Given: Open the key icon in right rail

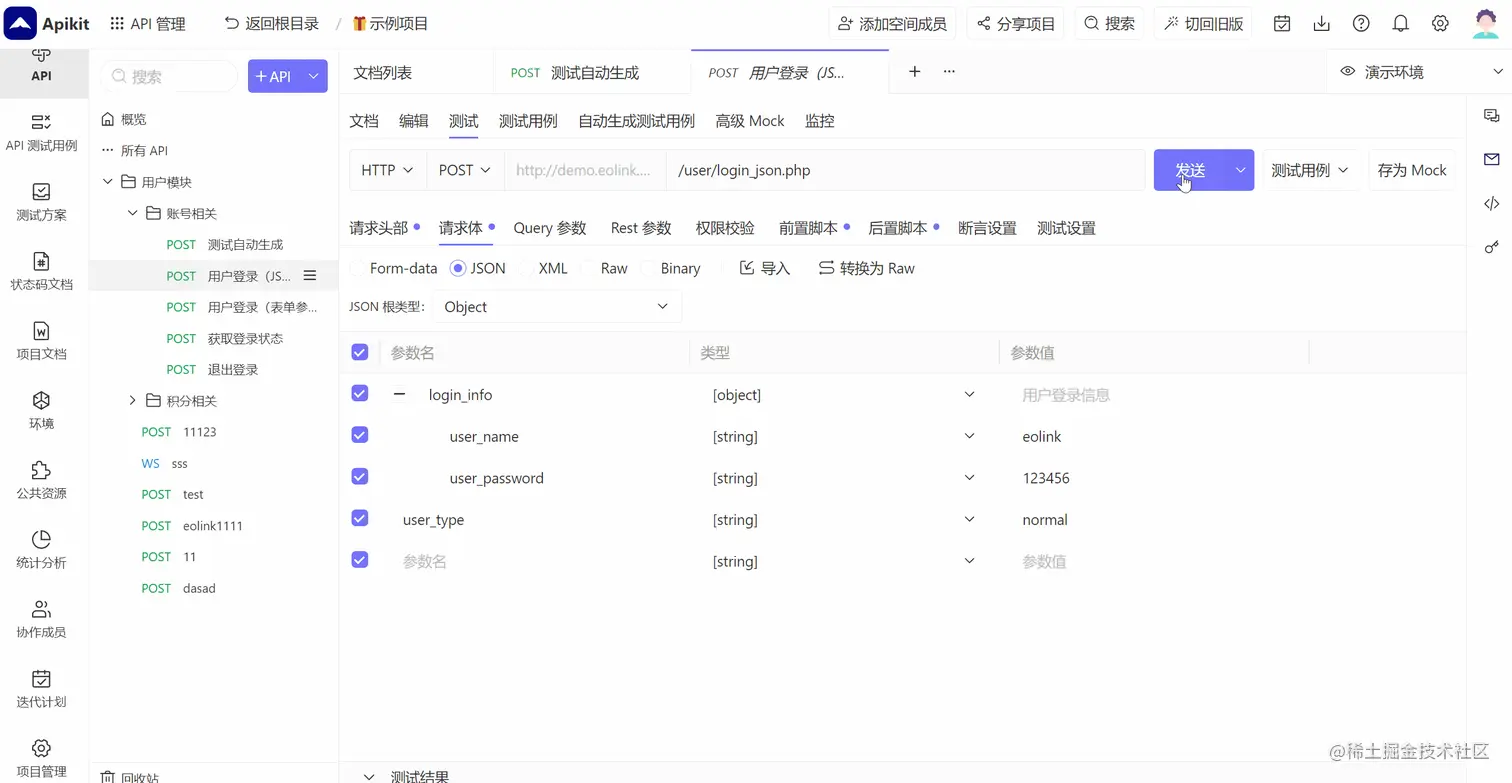Looking at the screenshot, I should [x=1491, y=247].
